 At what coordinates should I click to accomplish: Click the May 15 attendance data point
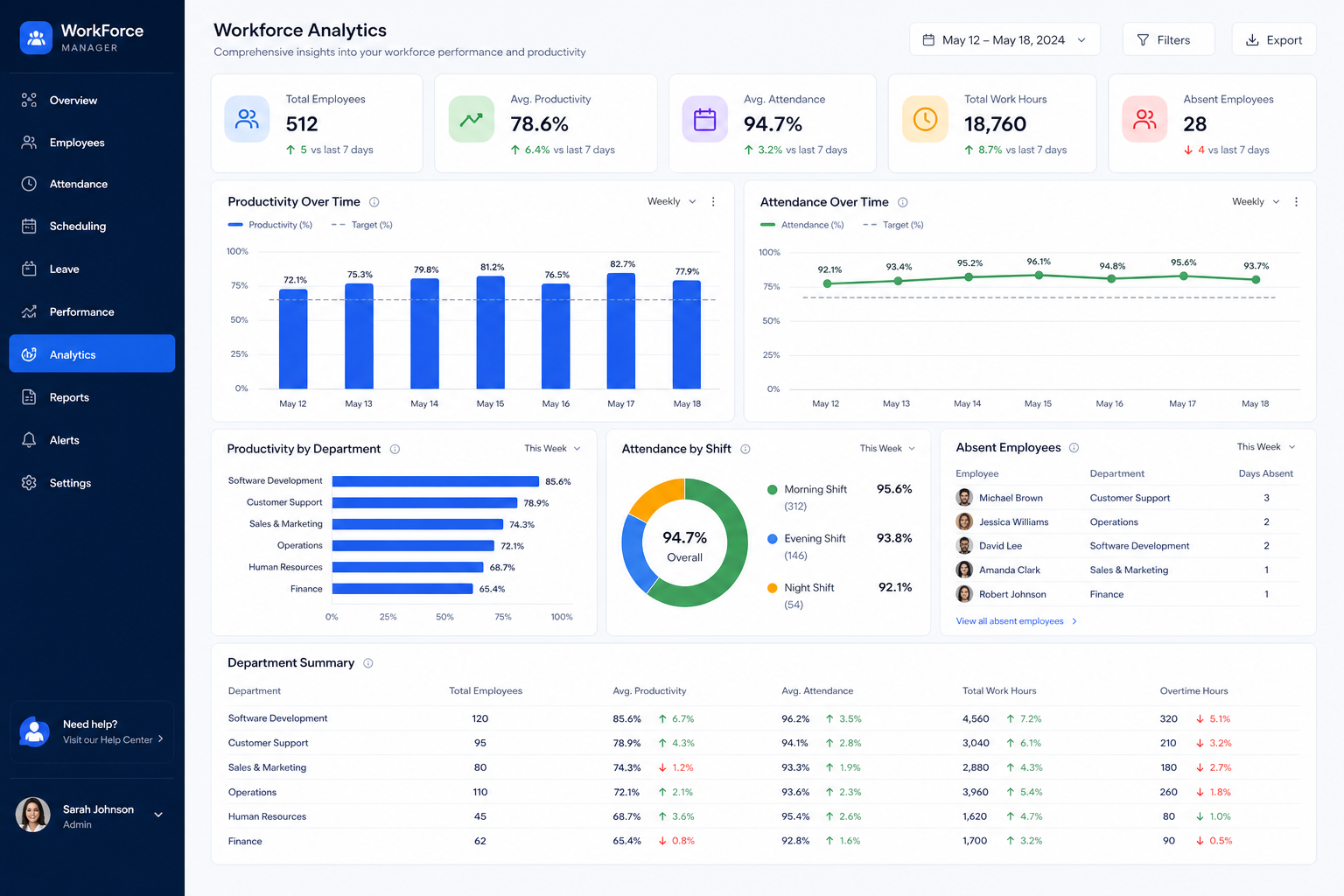coord(1039,275)
